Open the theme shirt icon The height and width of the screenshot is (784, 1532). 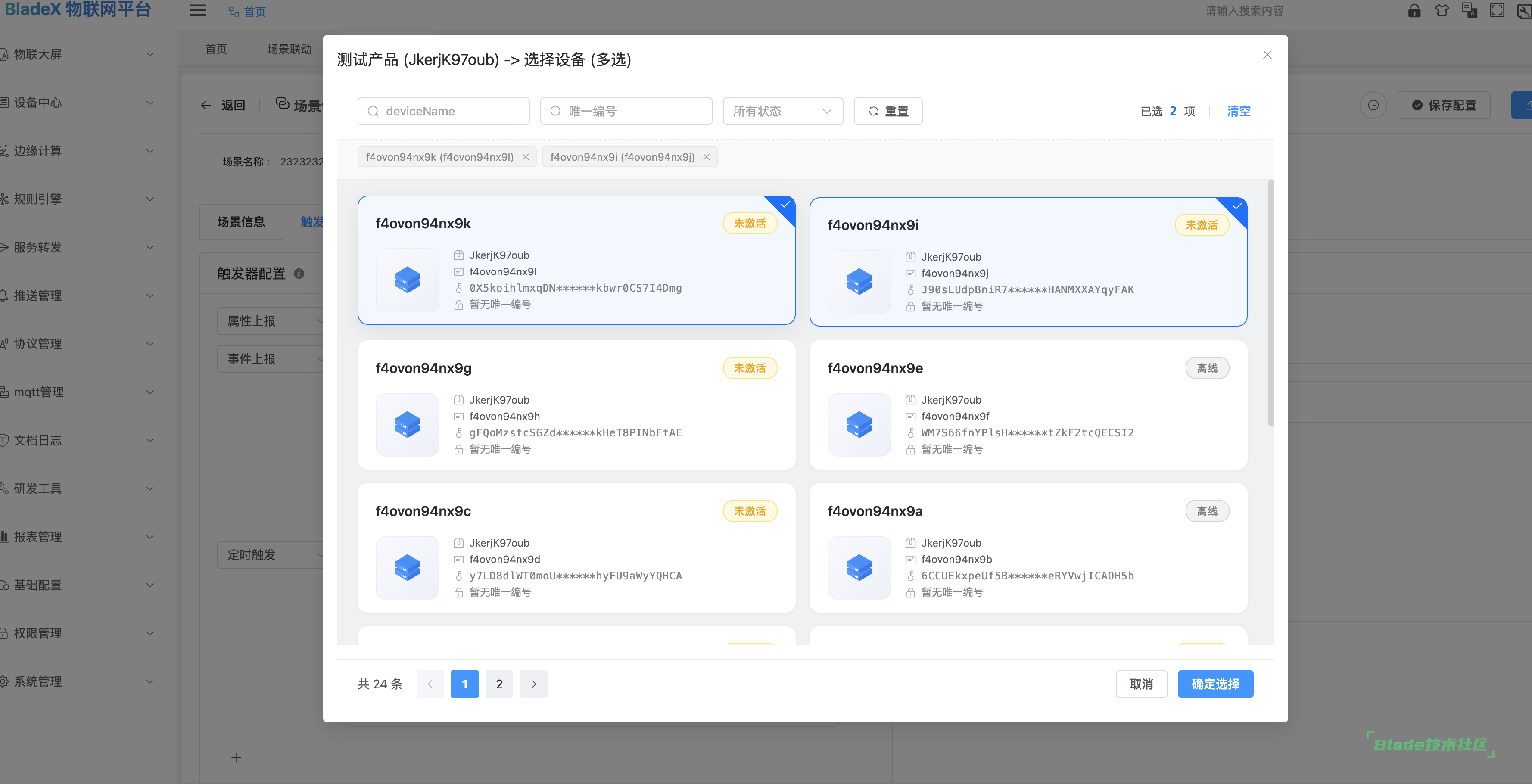pos(1442,11)
